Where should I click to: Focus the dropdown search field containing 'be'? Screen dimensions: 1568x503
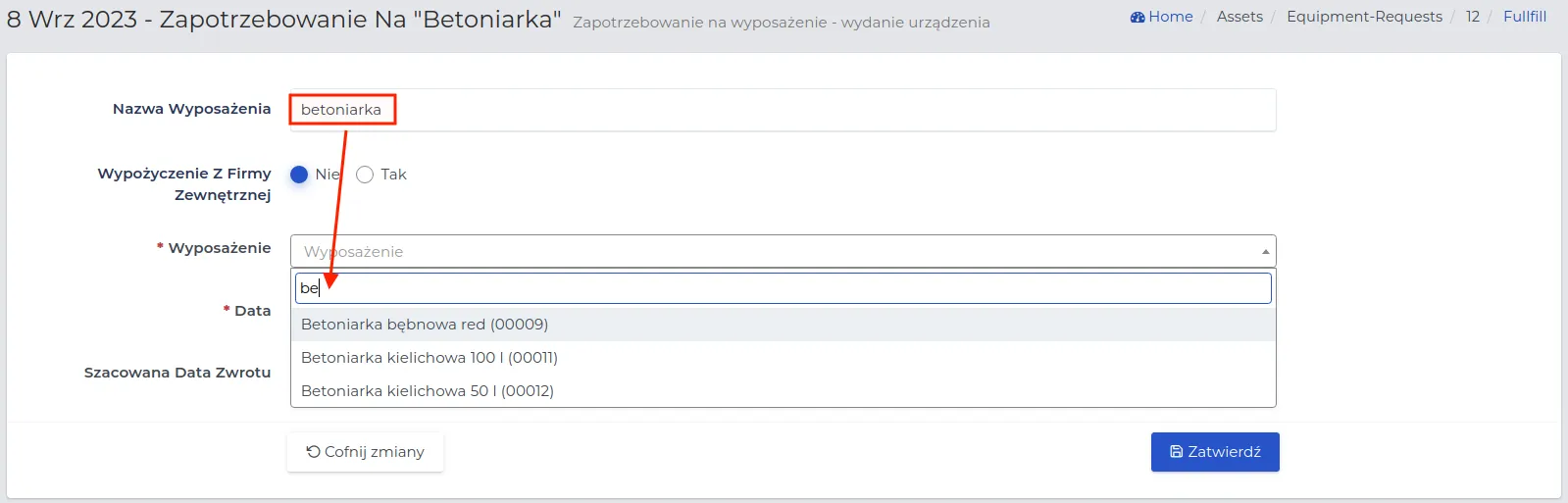click(x=784, y=288)
